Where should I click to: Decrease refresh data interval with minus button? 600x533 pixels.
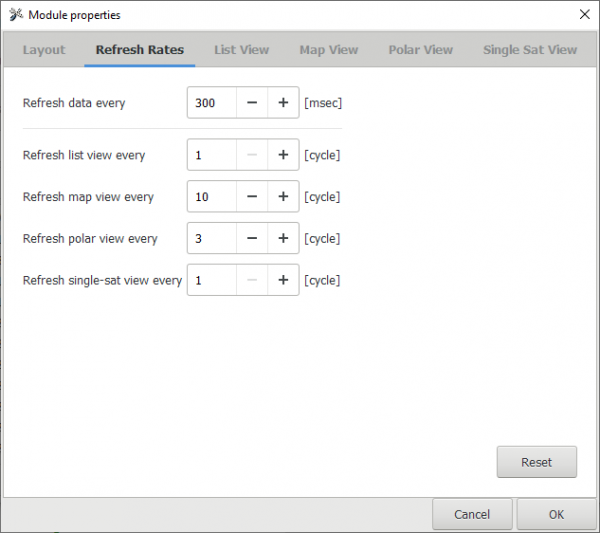(252, 103)
